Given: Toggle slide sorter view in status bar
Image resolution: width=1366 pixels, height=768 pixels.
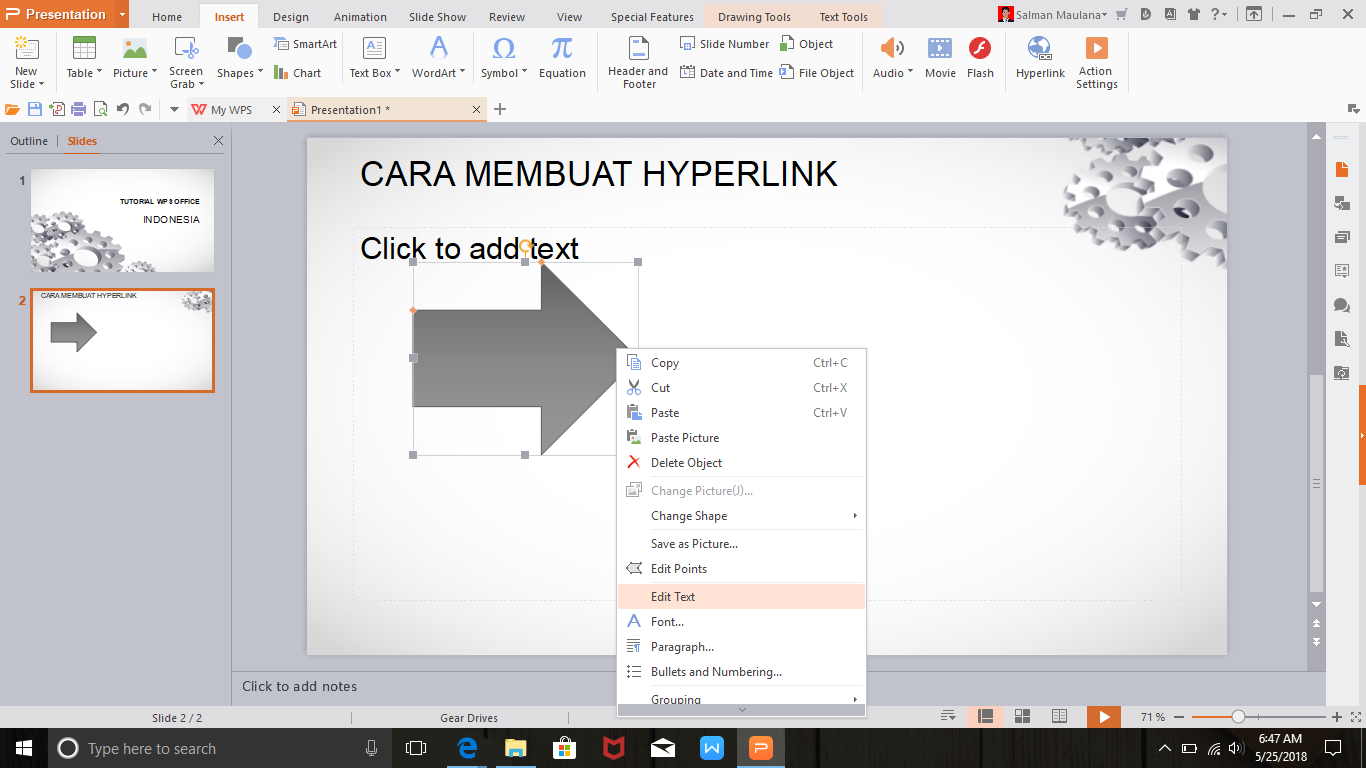Looking at the screenshot, I should [x=1021, y=716].
